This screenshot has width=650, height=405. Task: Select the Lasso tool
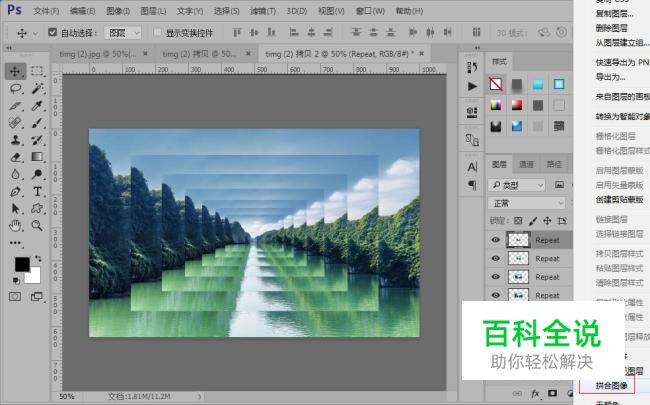tap(16, 88)
